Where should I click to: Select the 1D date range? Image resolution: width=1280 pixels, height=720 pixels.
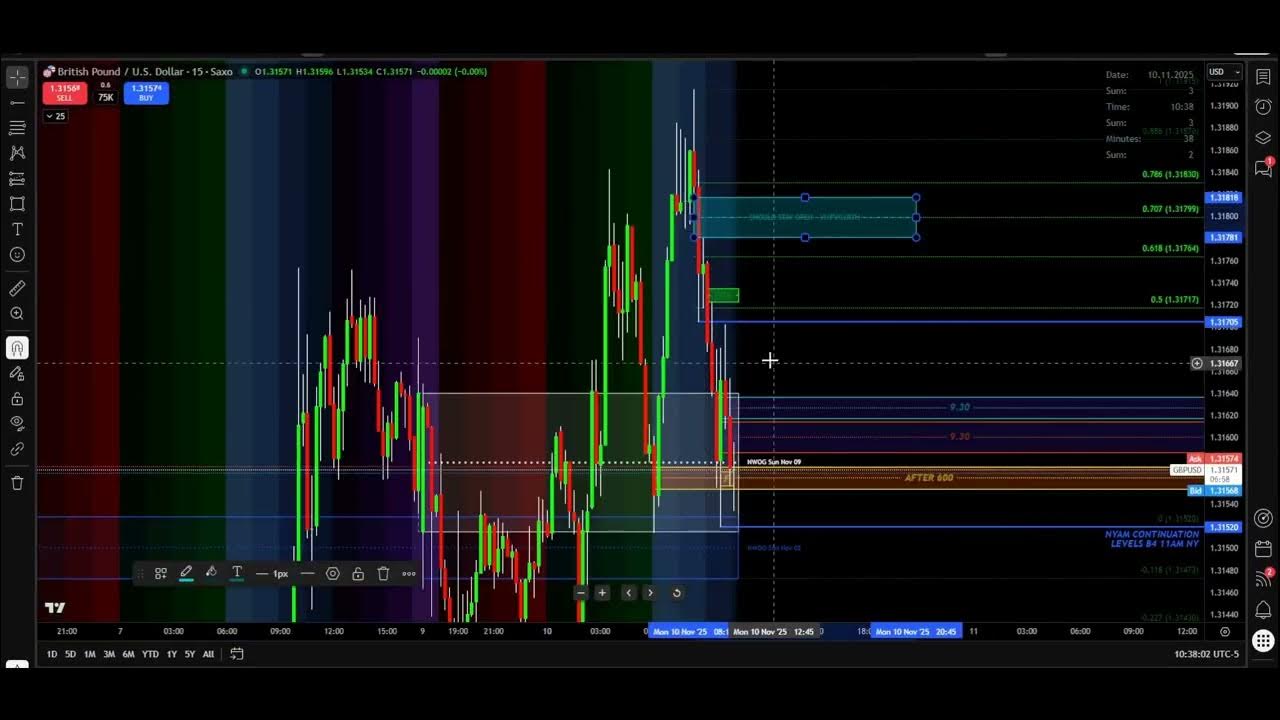pyautogui.click(x=51, y=654)
